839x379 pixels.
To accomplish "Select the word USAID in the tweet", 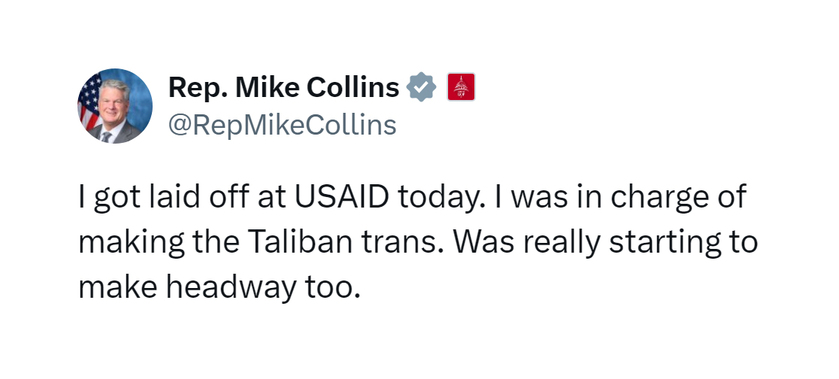I will click(x=341, y=198).
